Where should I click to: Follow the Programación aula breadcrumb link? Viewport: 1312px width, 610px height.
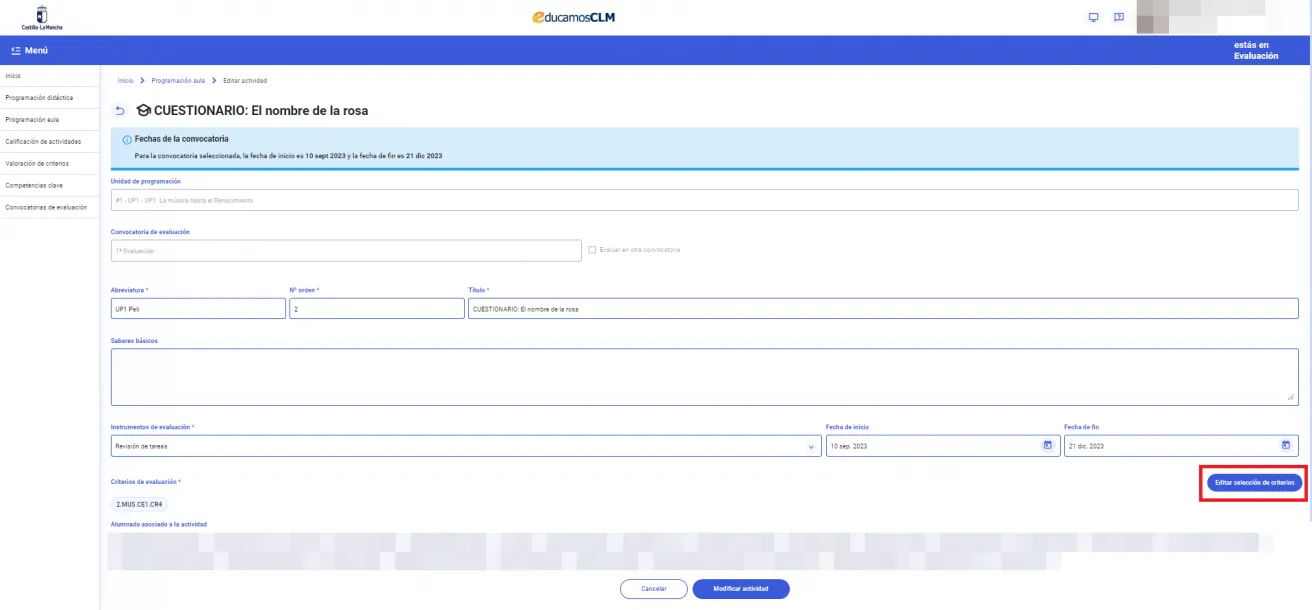tap(177, 80)
